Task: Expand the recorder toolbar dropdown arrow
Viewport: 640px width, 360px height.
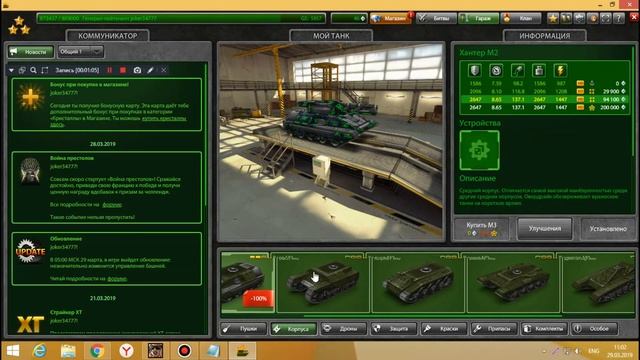Action: point(11,70)
